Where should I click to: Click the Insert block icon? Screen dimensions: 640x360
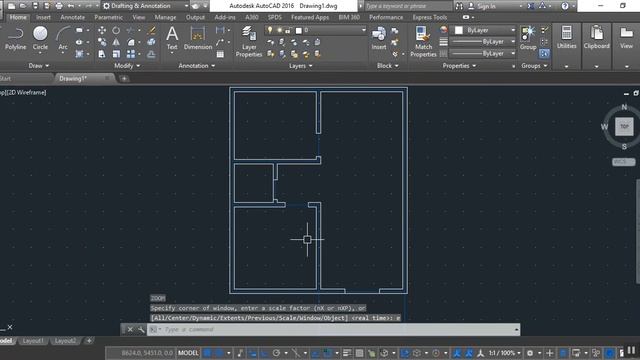coord(379,38)
